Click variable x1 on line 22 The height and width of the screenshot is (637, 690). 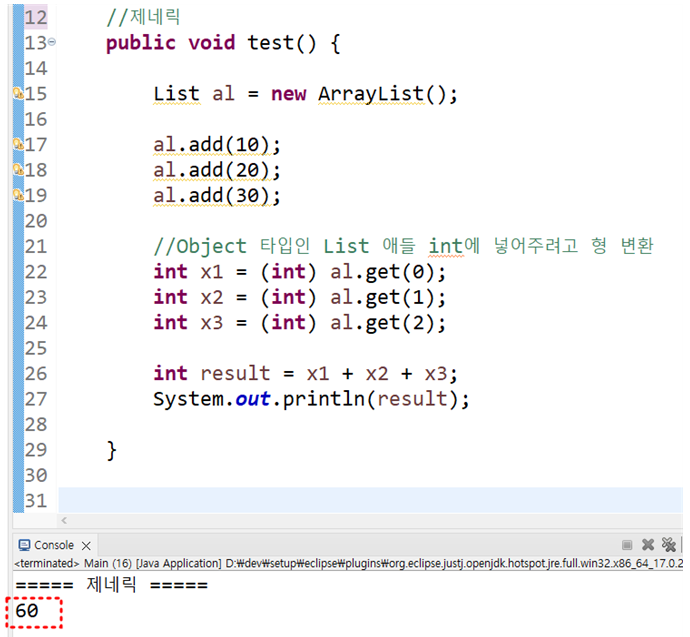point(212,272)
